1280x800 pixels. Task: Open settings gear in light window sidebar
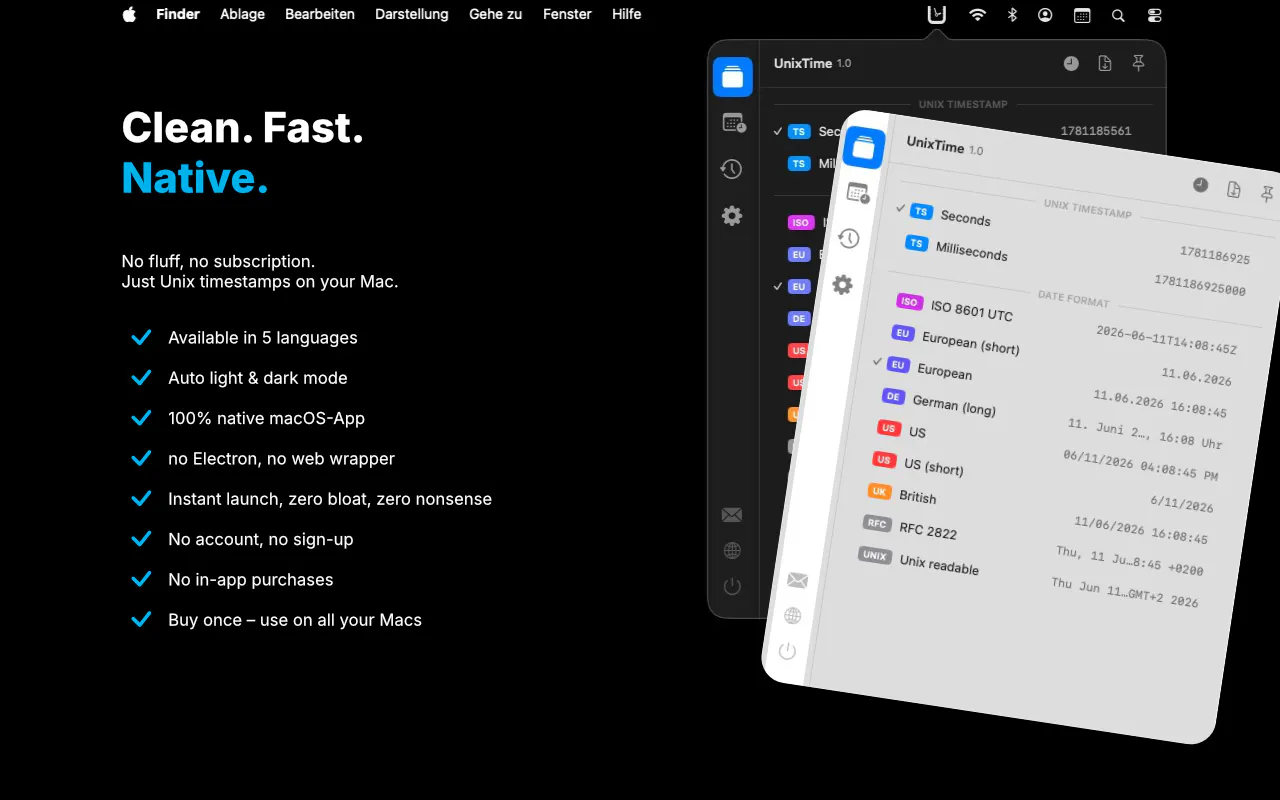click(843, 285)
